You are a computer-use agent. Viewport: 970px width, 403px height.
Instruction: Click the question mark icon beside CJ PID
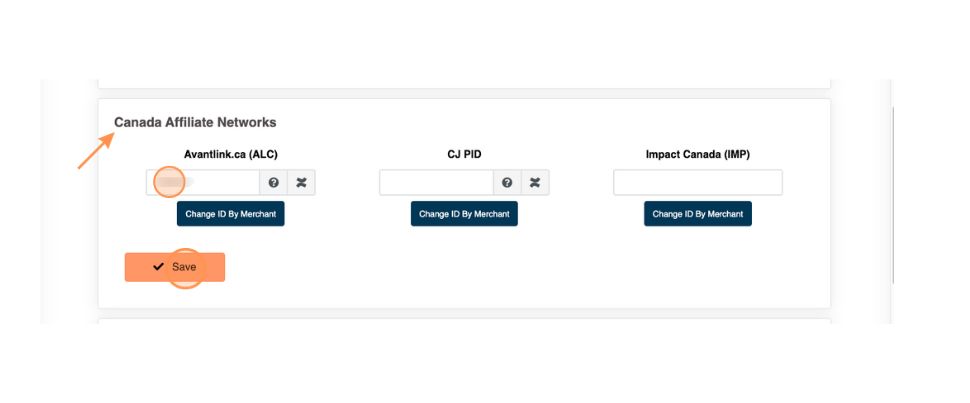[x=507, y=183]
